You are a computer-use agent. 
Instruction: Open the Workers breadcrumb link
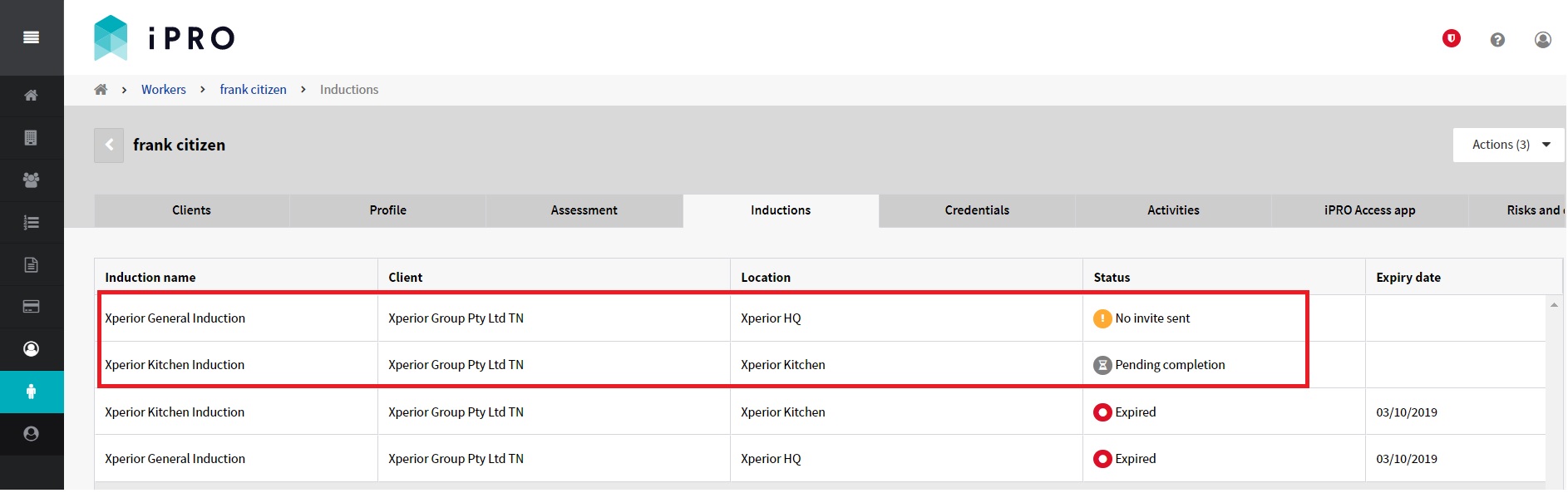click(164, 90)
